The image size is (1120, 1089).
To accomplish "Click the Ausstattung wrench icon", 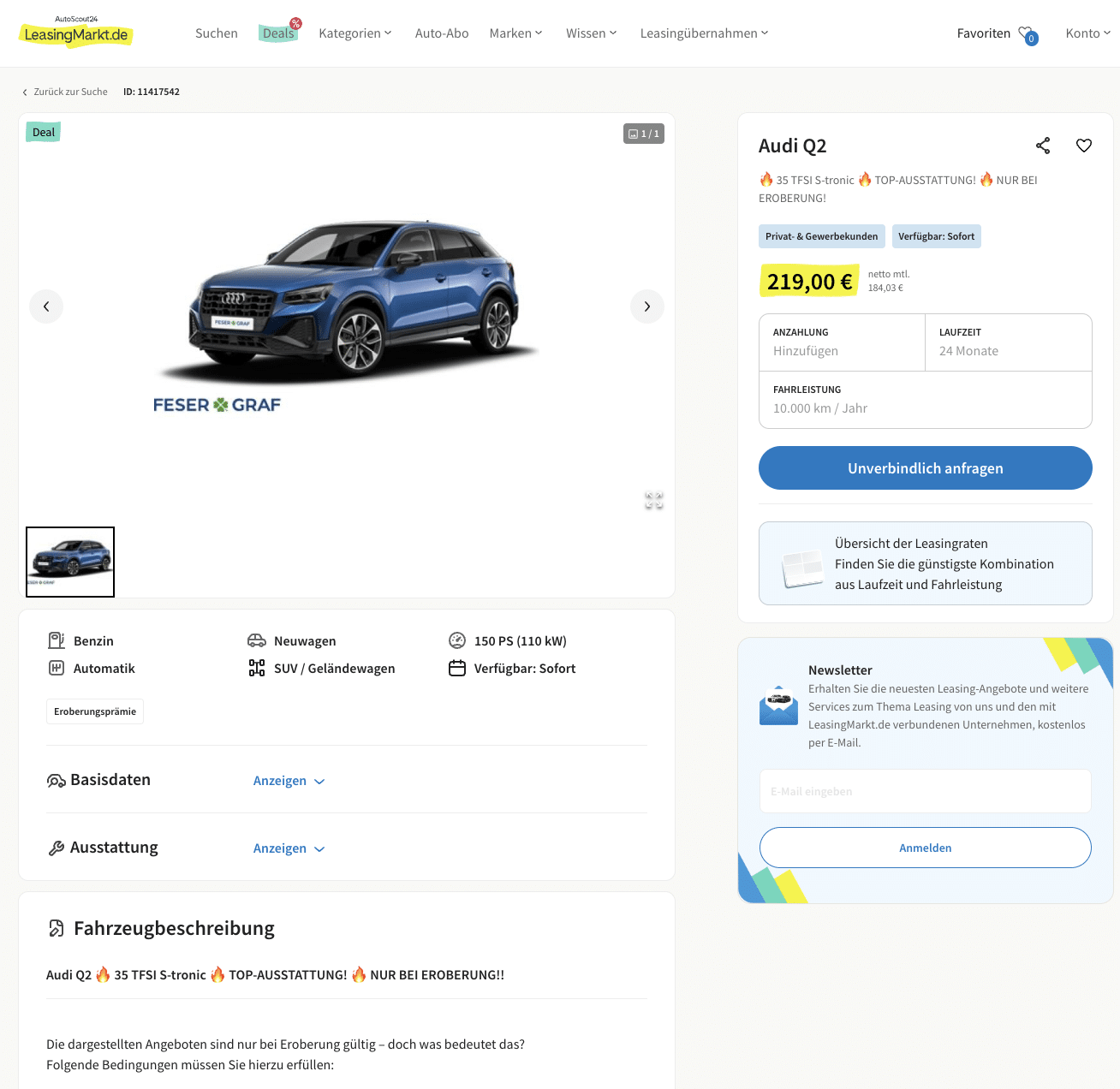I will coord(57,848).
